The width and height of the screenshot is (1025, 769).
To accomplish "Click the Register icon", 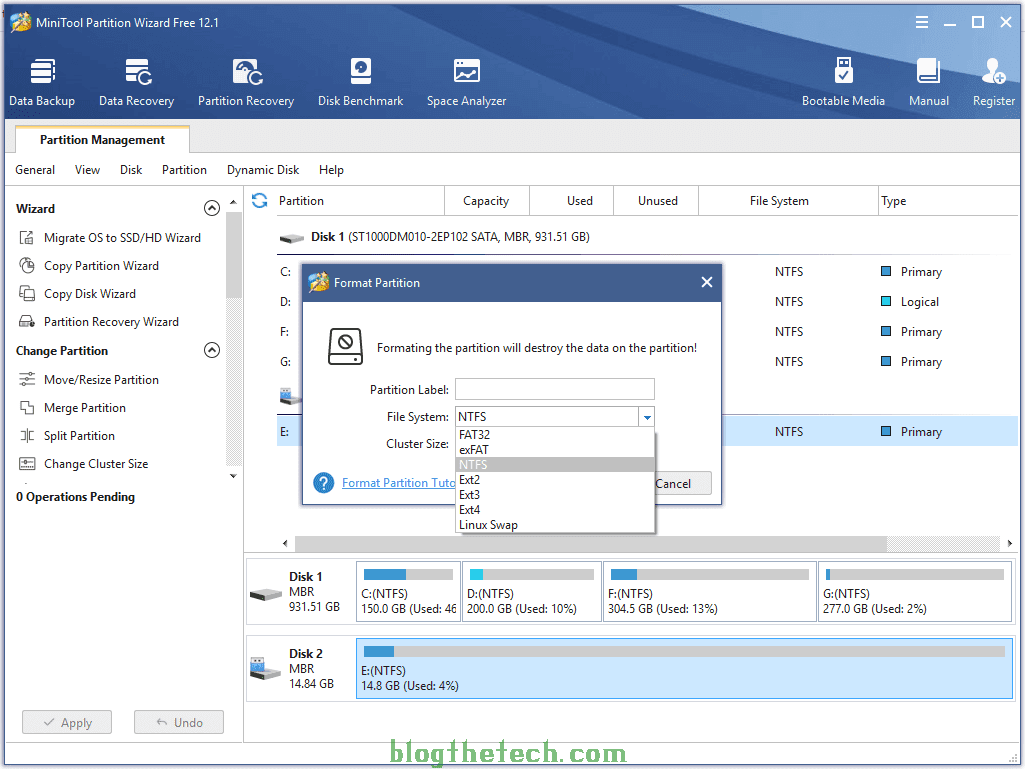I will (x=993, y=82).
